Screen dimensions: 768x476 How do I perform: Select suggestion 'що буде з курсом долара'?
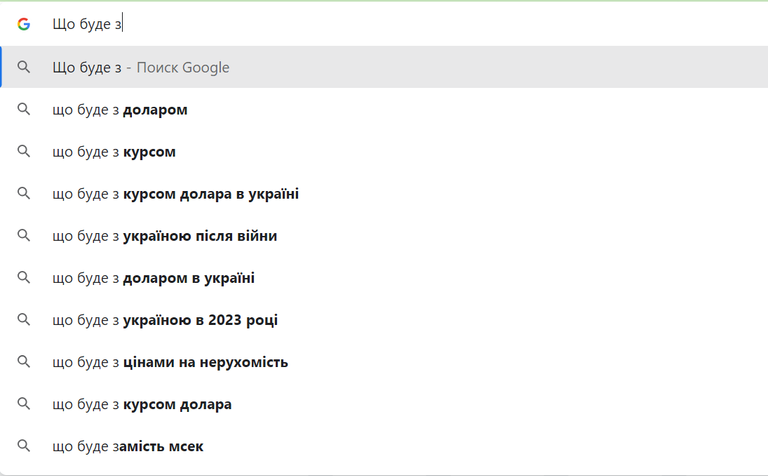pyautogui.click(x=384, y=404)
